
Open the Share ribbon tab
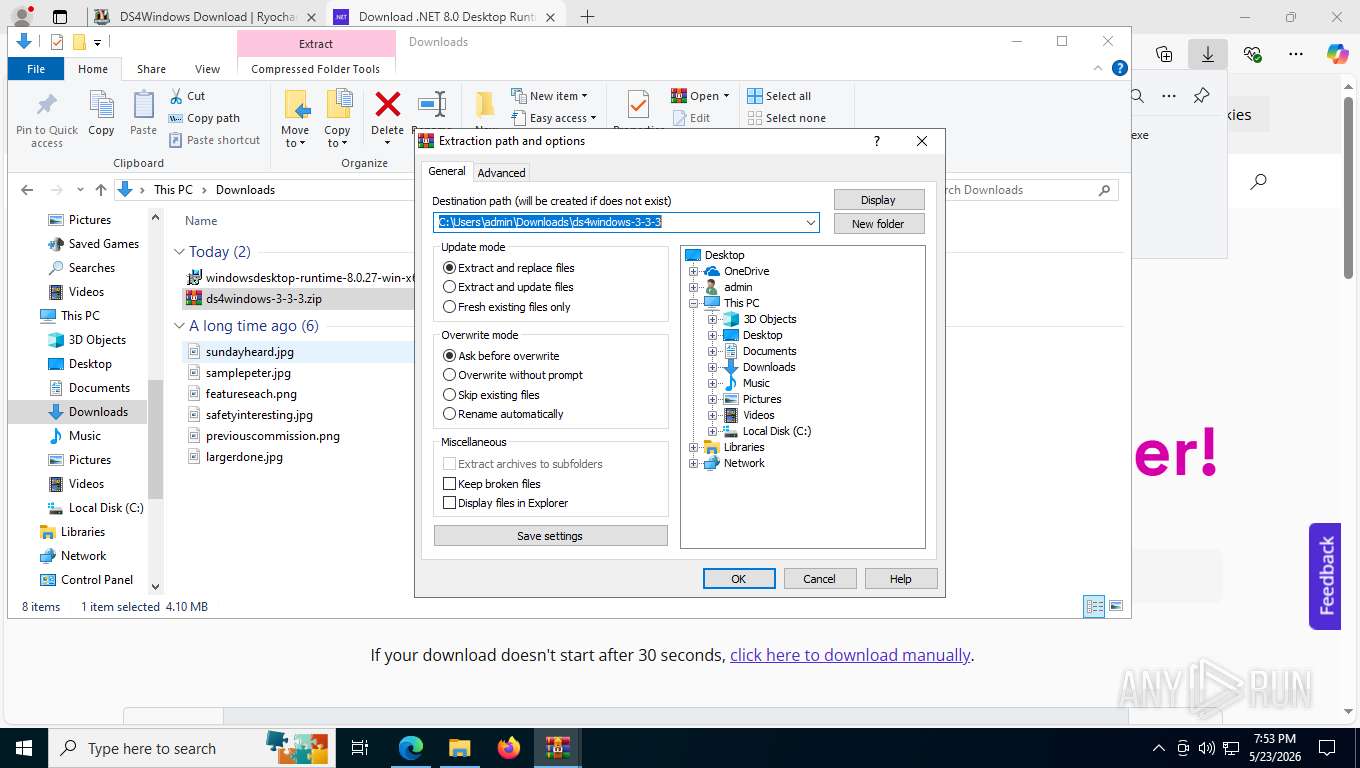(152, 69)
